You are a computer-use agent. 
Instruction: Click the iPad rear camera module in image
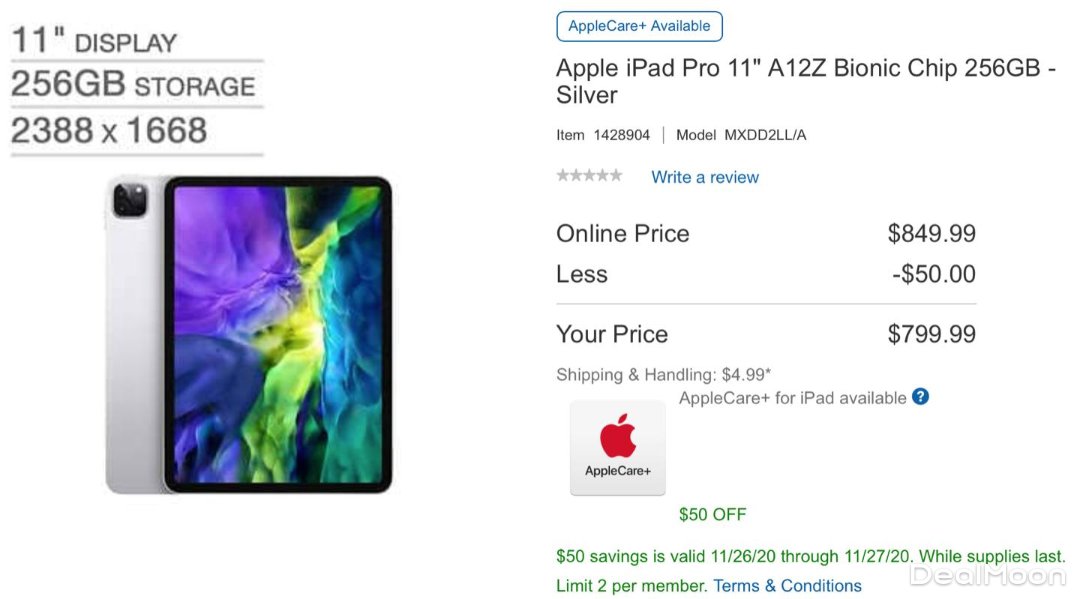click(x=130, y=200)
